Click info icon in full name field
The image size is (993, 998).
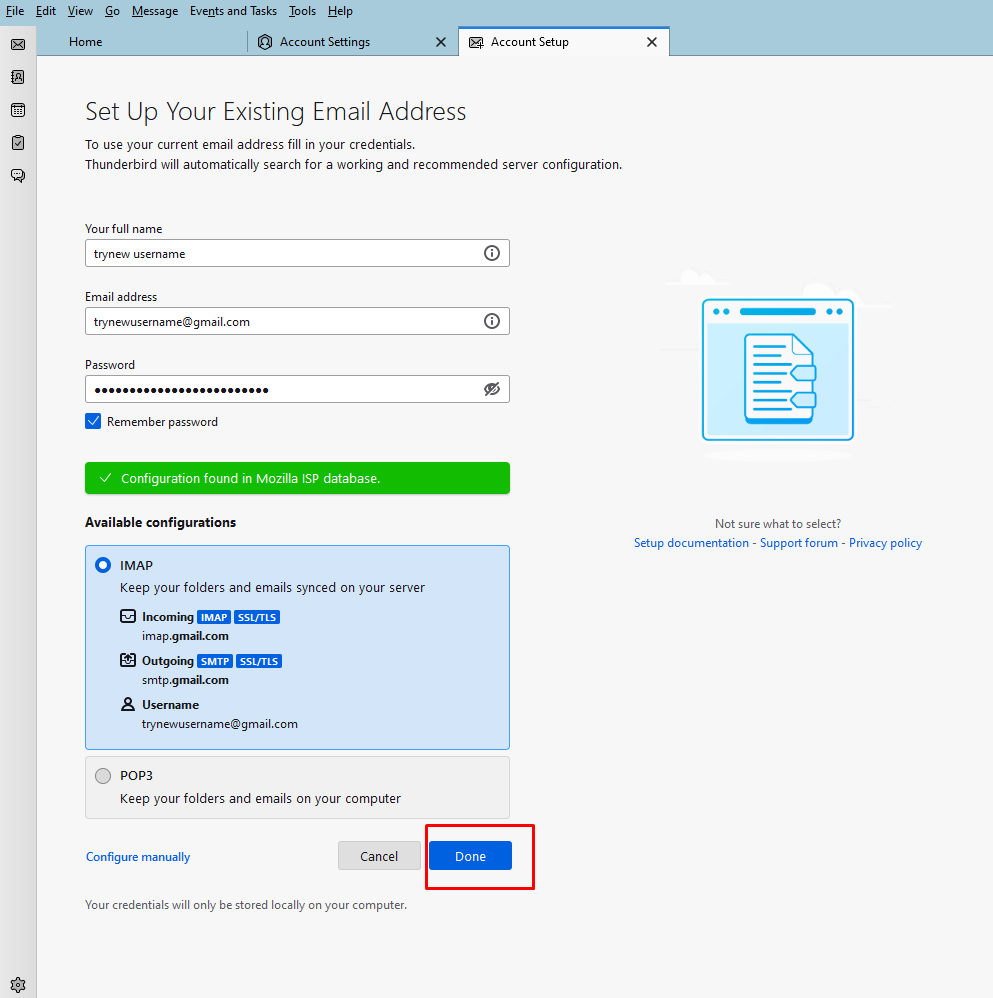click(491, 253)
